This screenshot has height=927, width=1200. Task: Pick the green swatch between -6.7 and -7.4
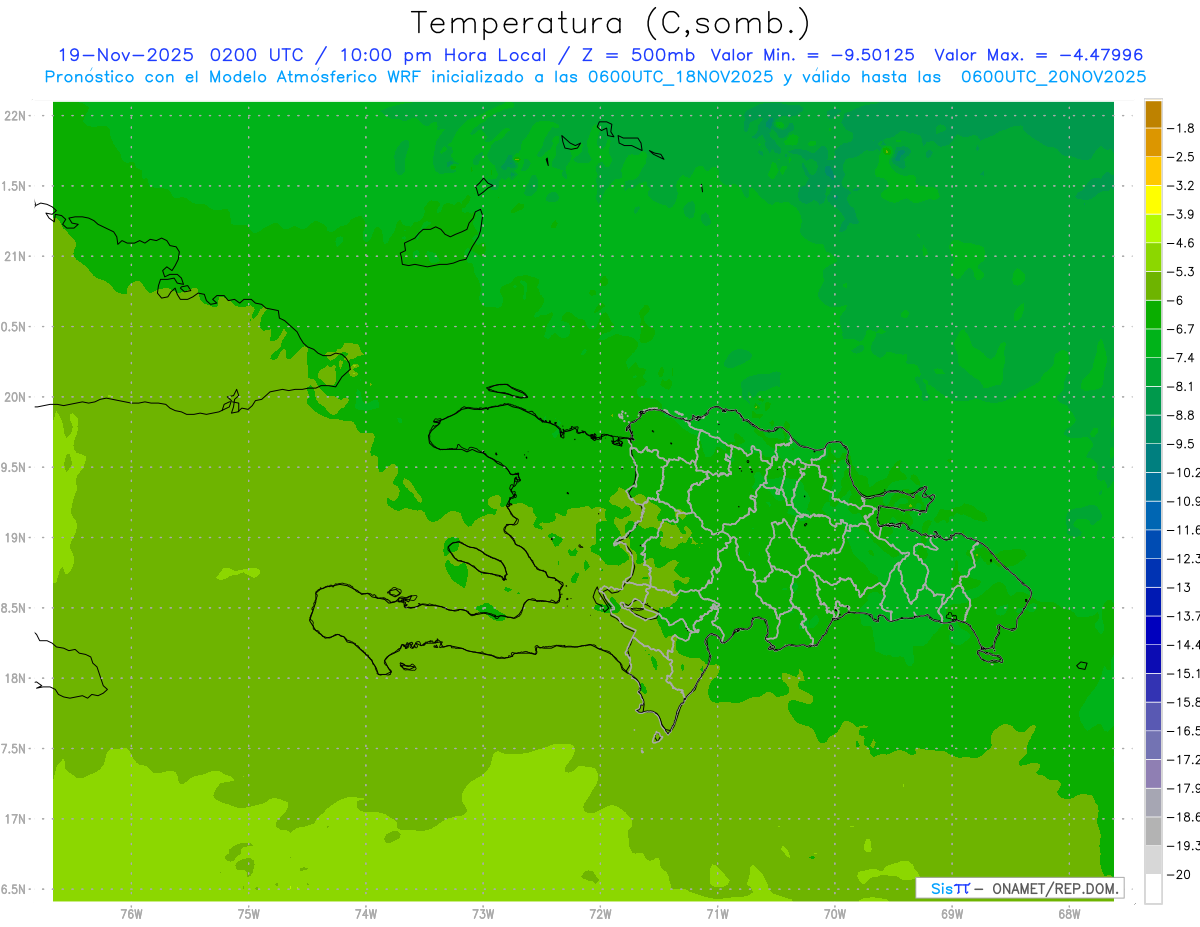pyautogui.click(x=1153, y=343)
